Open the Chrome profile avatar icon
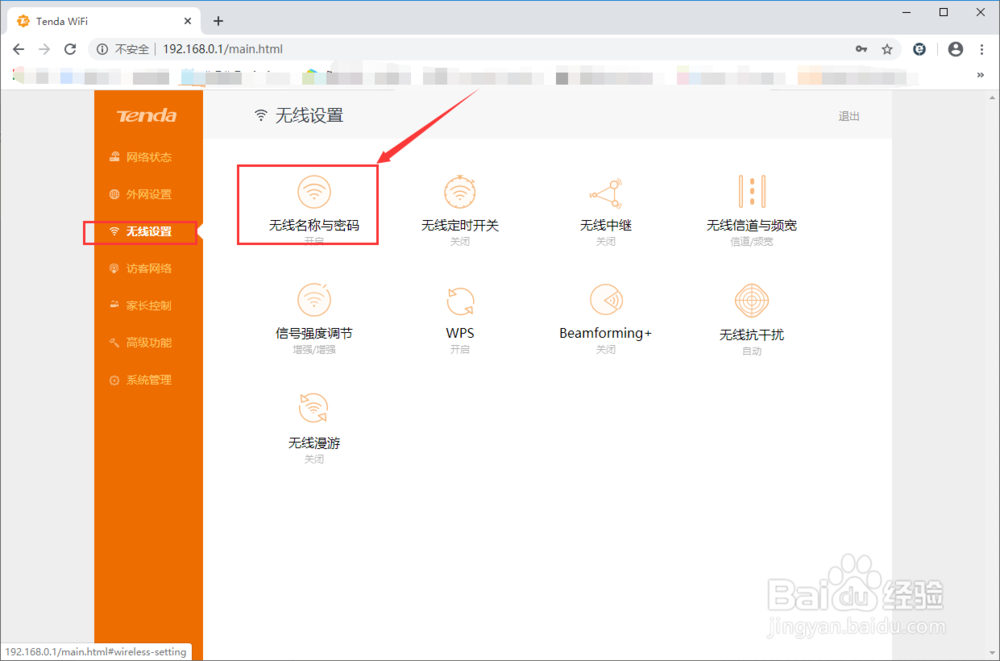This screenshot has width=1000, height=661. click(955, 49)
